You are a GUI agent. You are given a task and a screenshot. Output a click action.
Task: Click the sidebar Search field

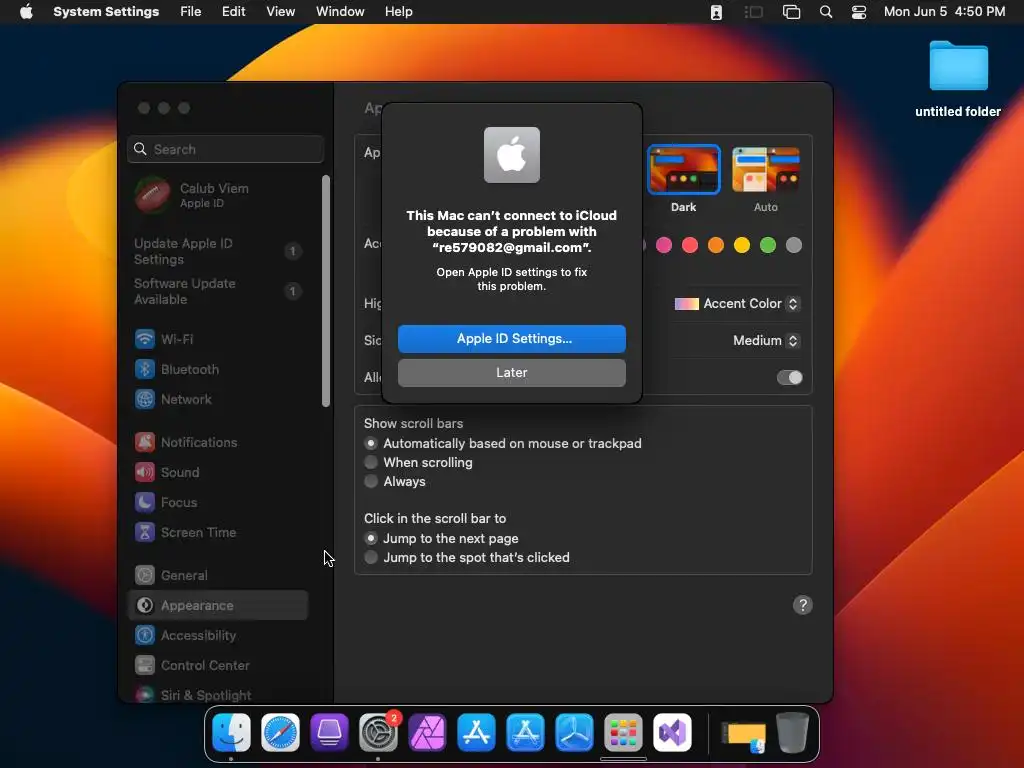click(226, 150)
